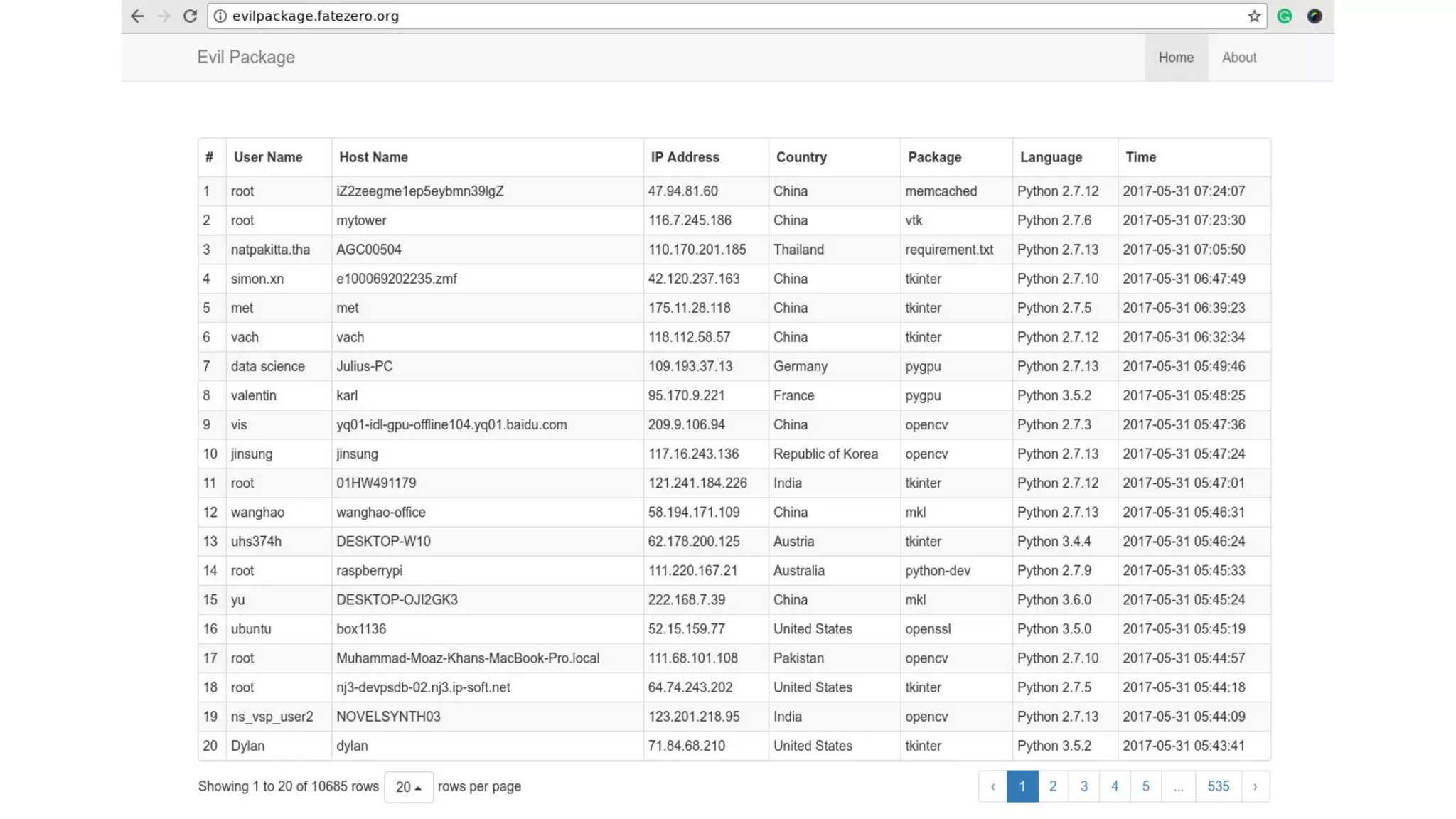Click the Evil Package brand link

(246, 57)
